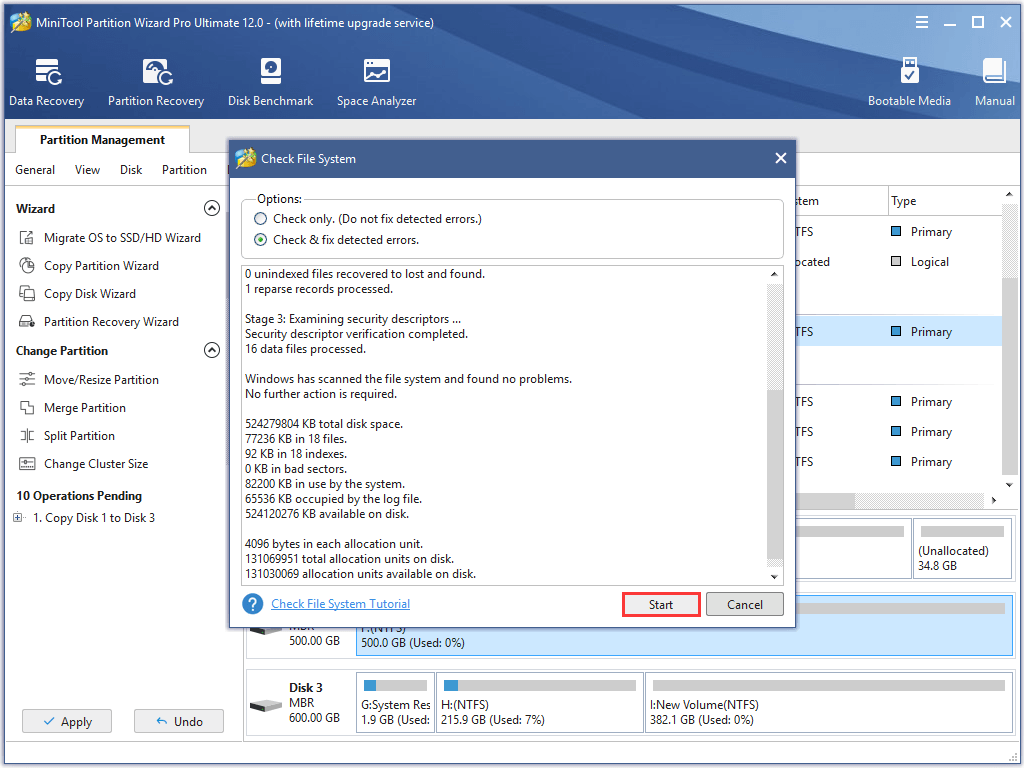
Task: Collapse the Wizard section
Action: (212, 208)
